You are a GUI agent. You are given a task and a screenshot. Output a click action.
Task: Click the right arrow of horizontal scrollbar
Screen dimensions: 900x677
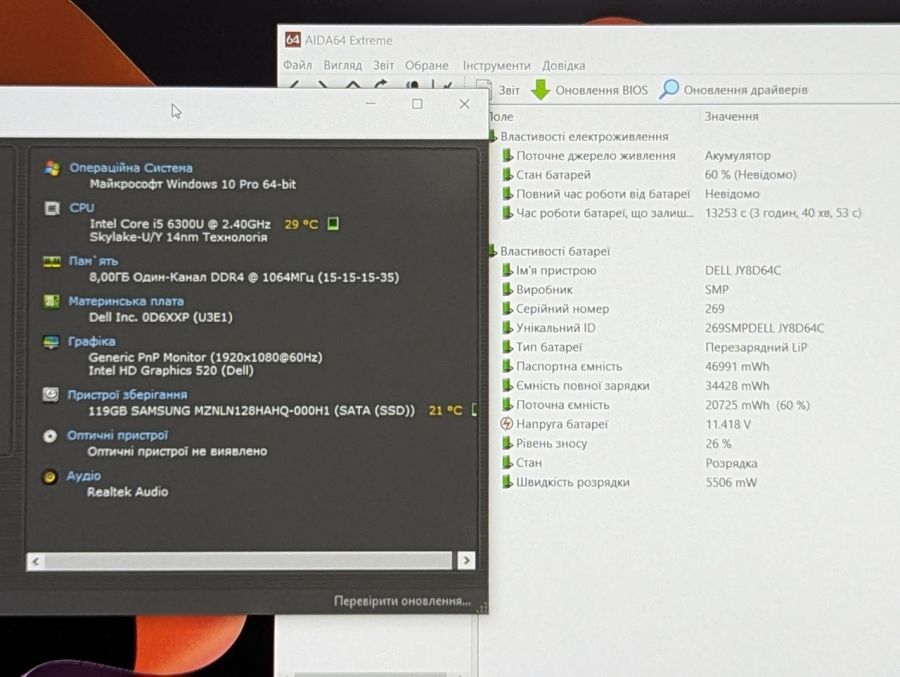[x=466, y=560]
